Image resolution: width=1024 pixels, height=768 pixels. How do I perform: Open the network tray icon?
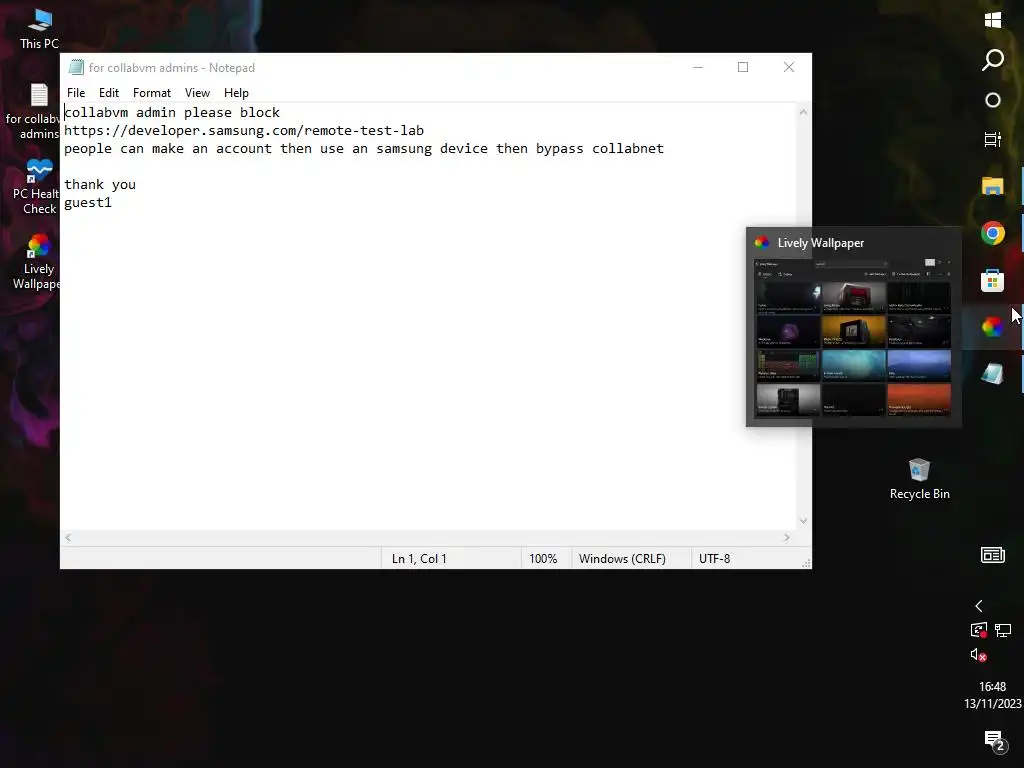pos(1003,630)
